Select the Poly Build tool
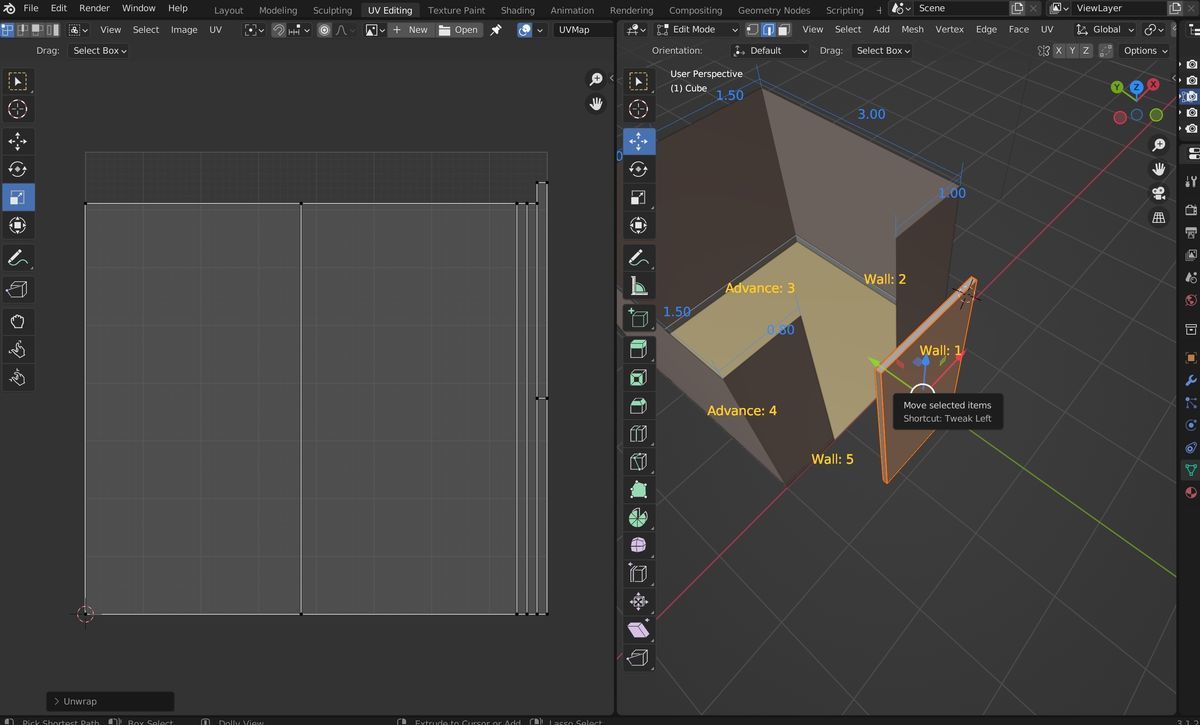 pos(639,489)
